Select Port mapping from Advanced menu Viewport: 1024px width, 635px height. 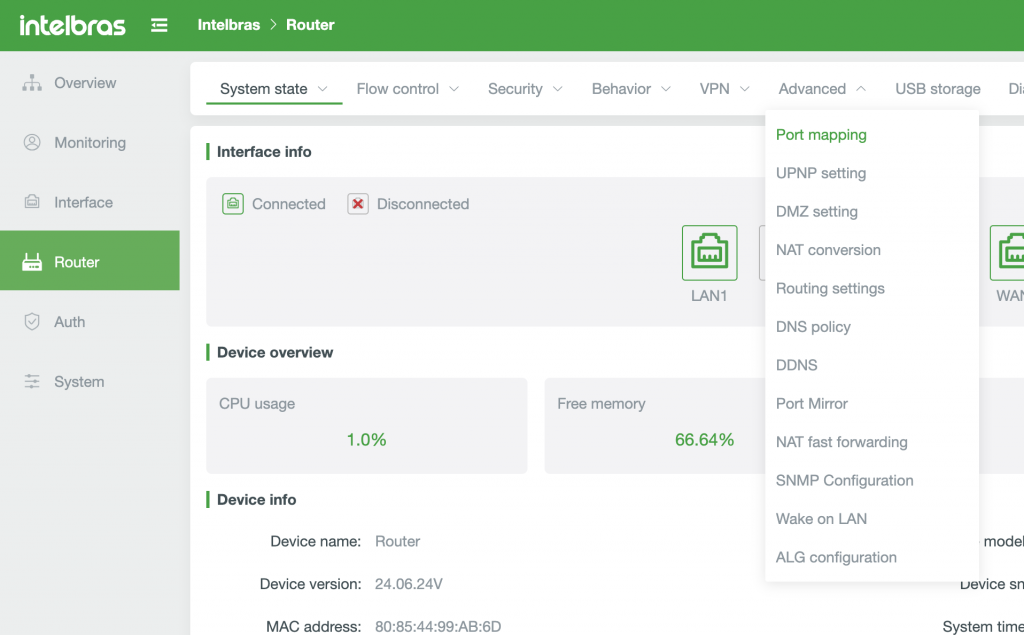click(x=821, y=135)
